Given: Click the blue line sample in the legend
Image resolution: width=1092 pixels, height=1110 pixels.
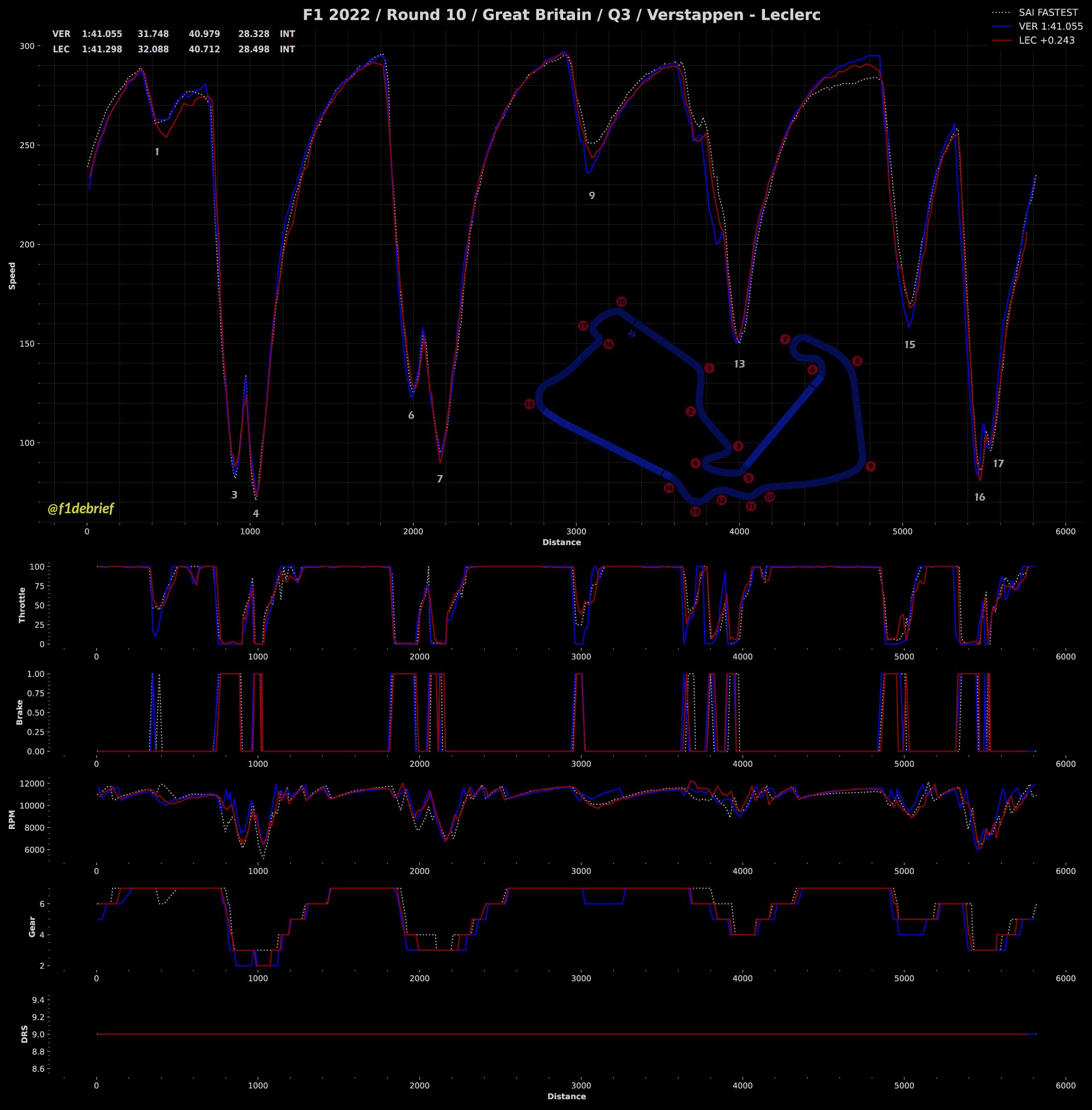Looking at the screenshot, I should (x=1002, y=26).
